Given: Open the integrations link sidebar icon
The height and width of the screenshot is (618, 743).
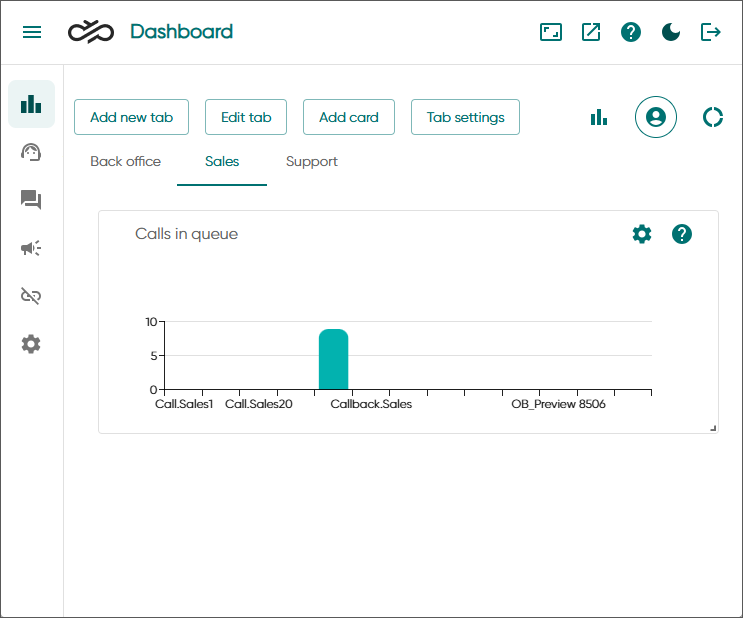Looking at the screenshot, I should pos(31,296).
